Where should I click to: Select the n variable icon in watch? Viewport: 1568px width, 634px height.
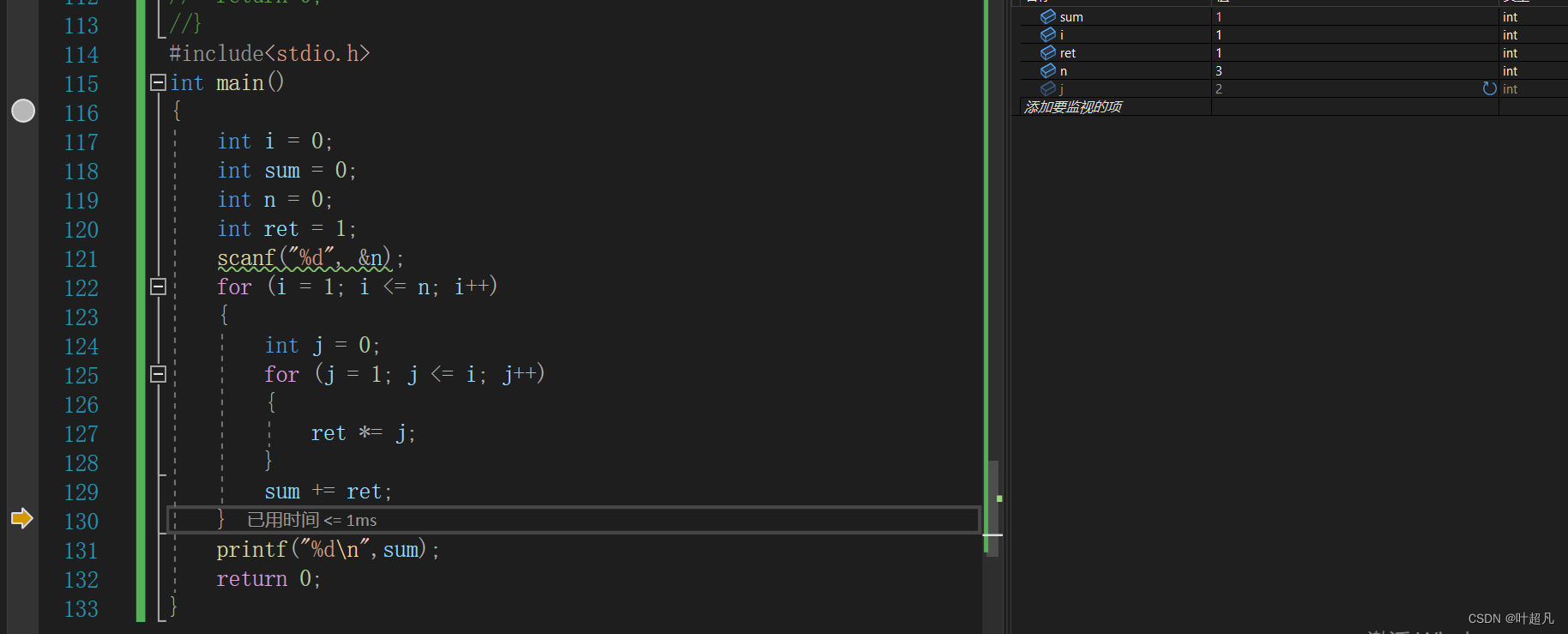coord(1048,71)
